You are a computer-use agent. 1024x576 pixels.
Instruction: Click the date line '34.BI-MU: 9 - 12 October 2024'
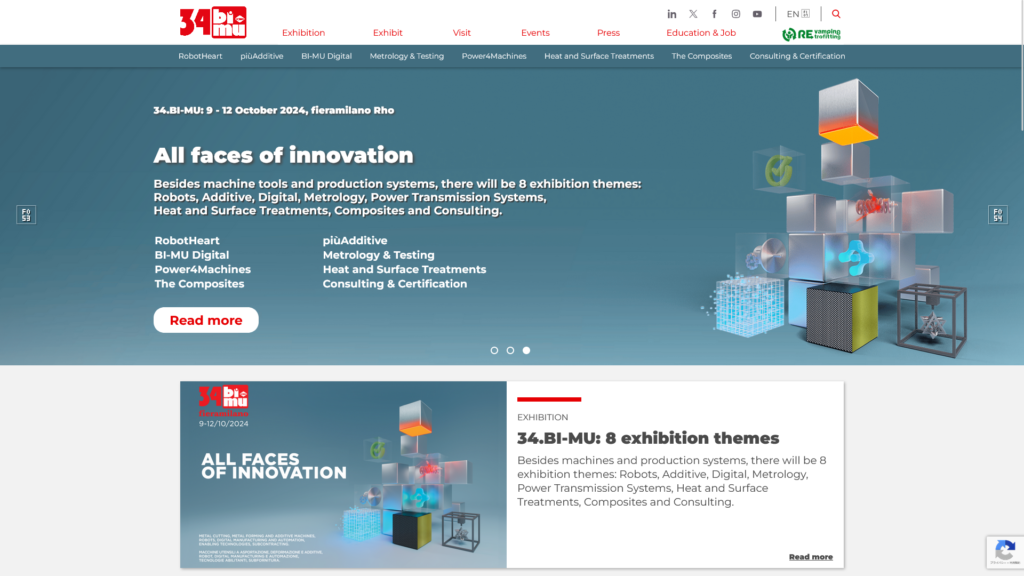pyautogui.click(x=274, y=110)
